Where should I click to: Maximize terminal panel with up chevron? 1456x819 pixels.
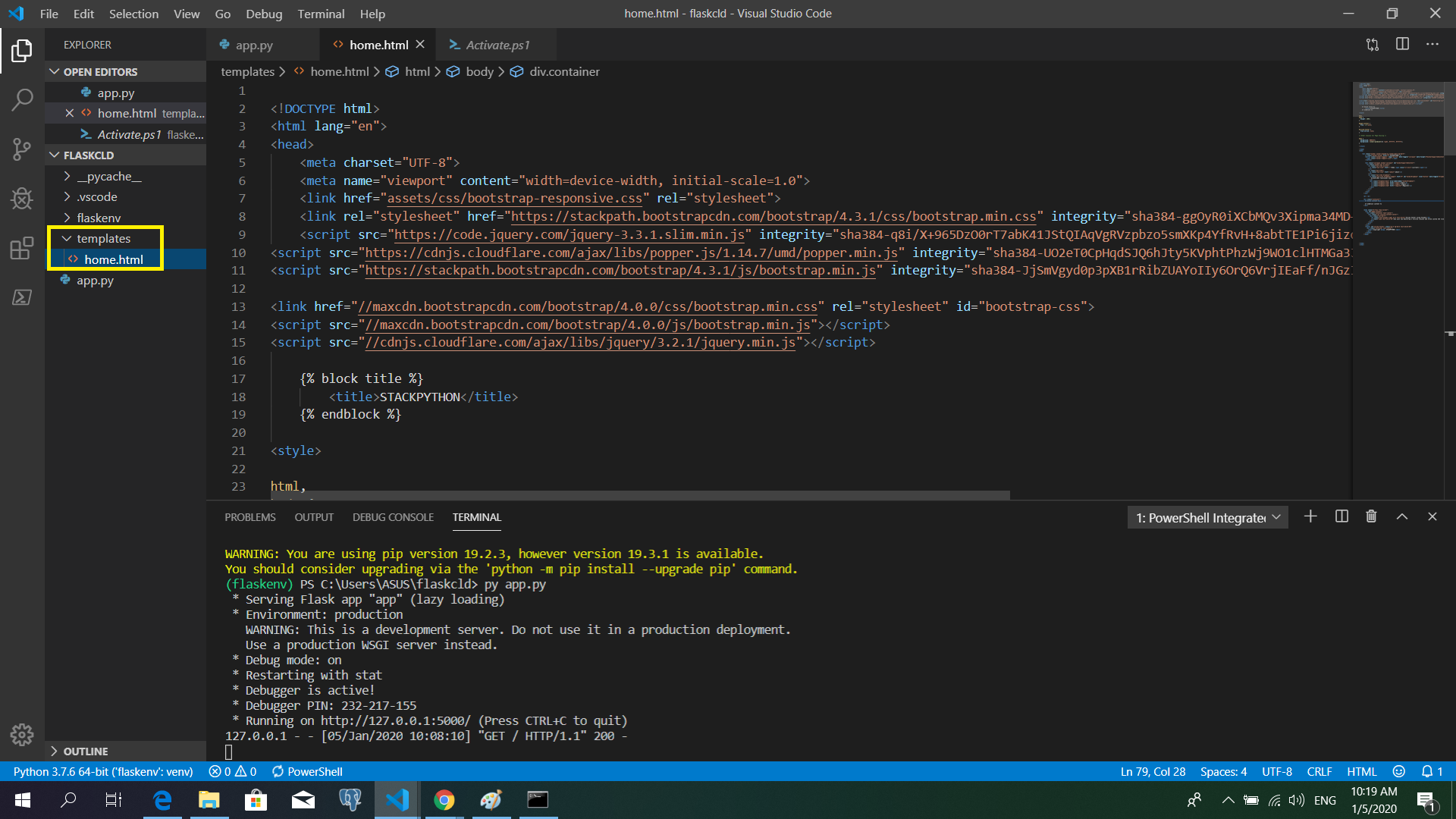(x=1402, y=516)
